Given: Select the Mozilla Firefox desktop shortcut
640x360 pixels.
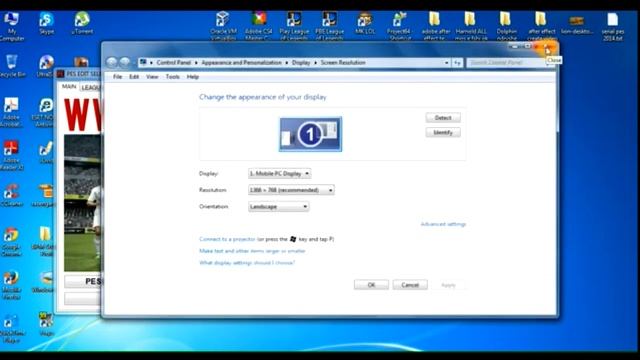Looking at the screenshot, I should click(x=11, y=285).
